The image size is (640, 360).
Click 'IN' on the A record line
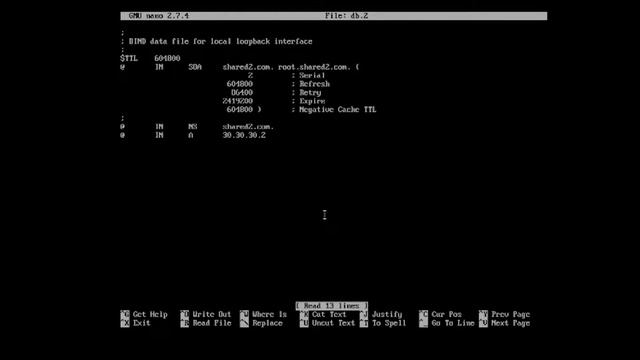click(x=159, y=135)
